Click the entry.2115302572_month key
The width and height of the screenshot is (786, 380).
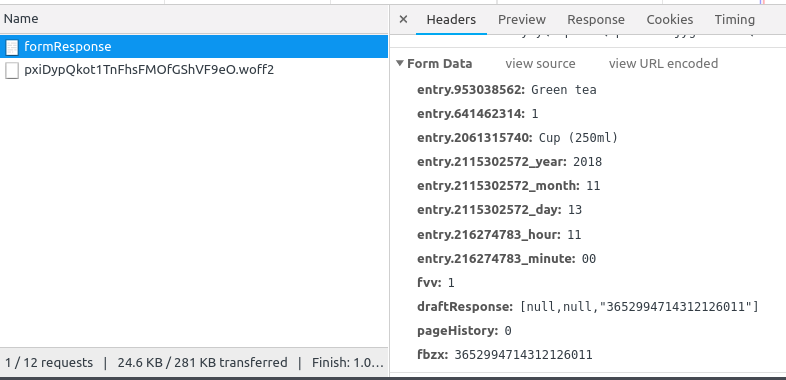click(498, 186)
